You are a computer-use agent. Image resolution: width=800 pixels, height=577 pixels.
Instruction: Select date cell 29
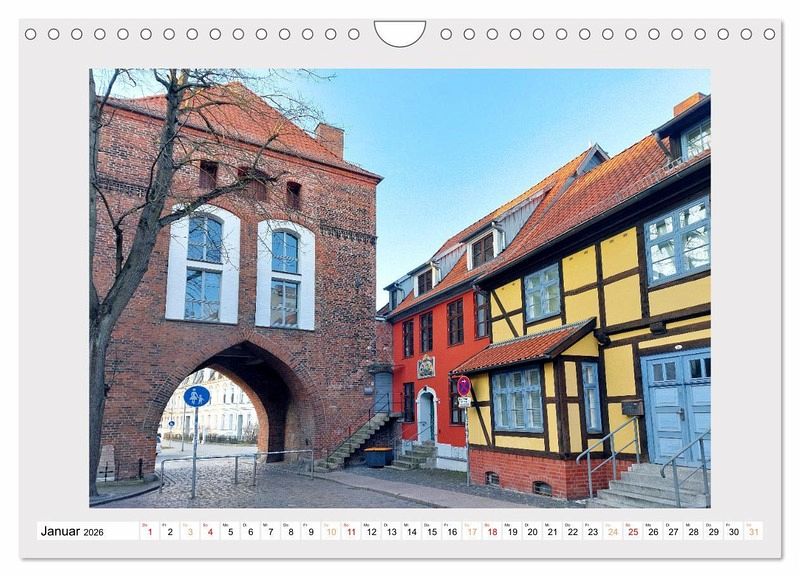pos(714,531)
